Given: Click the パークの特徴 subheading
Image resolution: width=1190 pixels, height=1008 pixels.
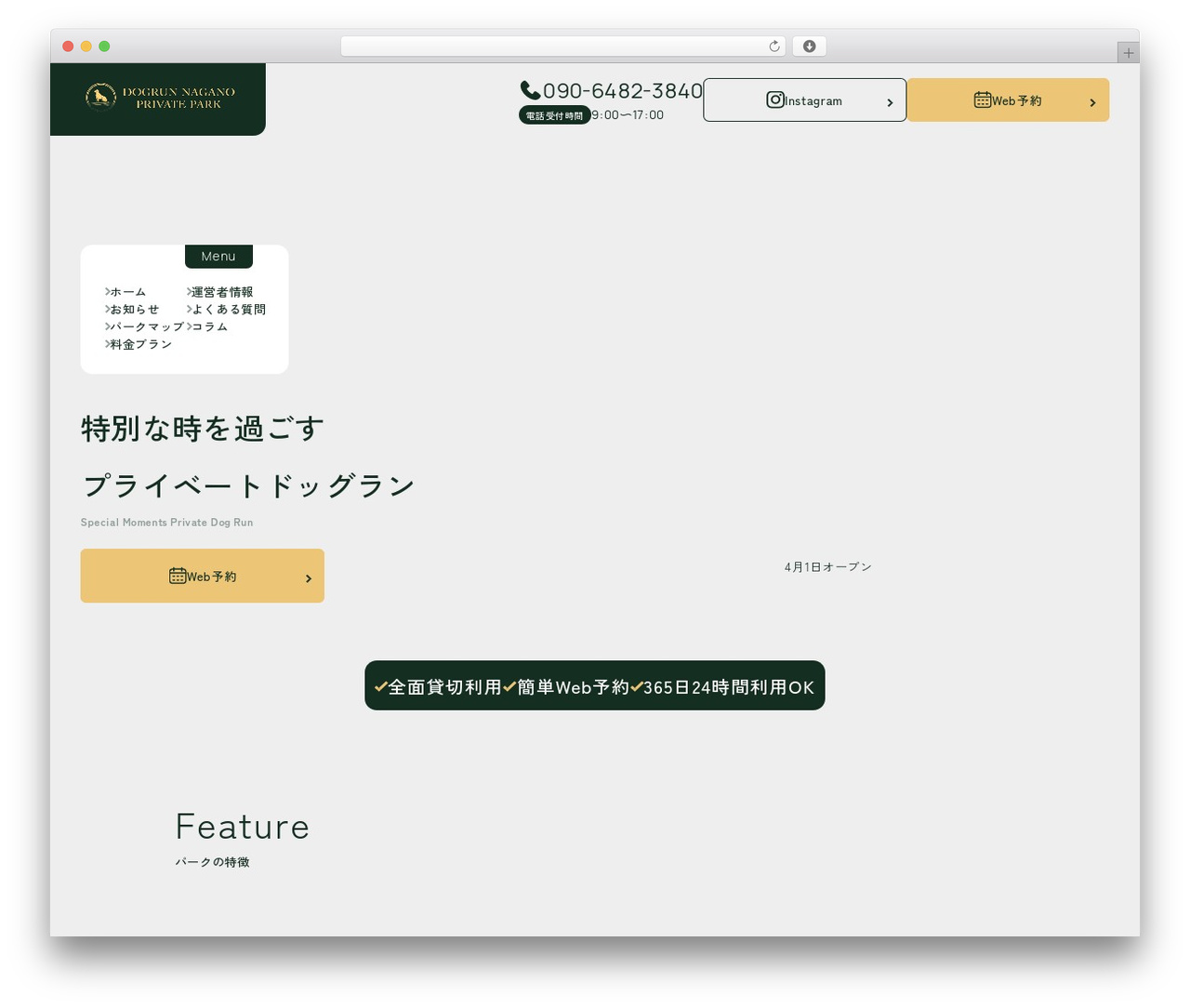Looking at the screenshot, I should click(x=212, y=862).
